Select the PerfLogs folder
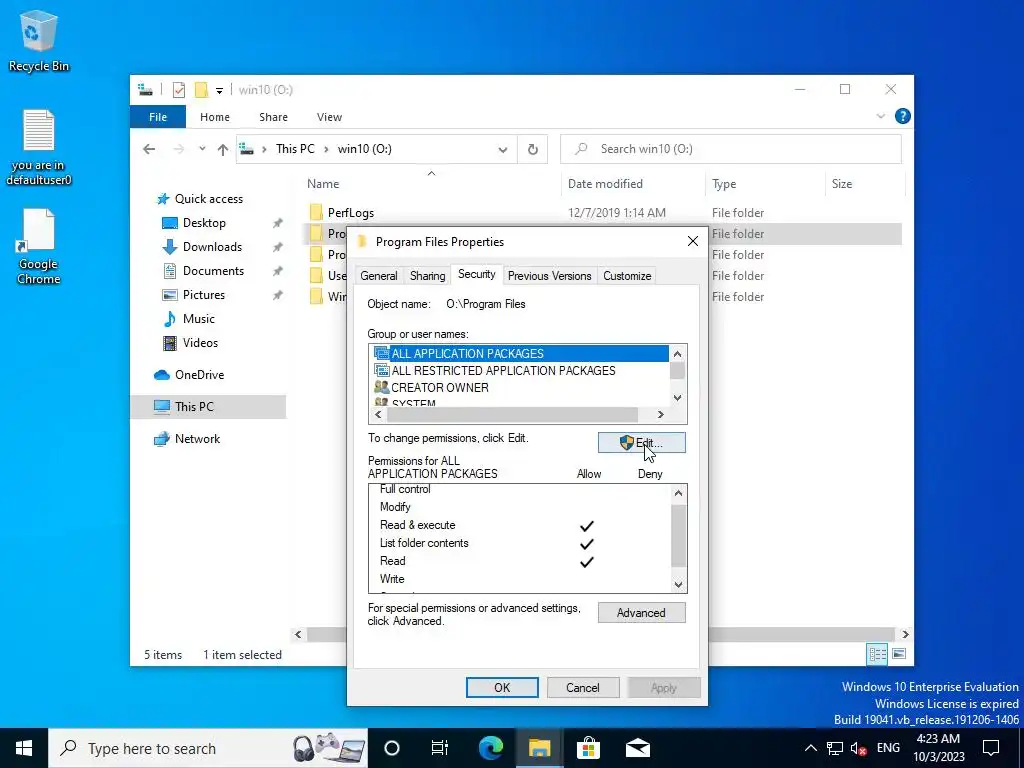 coord(351,213)
